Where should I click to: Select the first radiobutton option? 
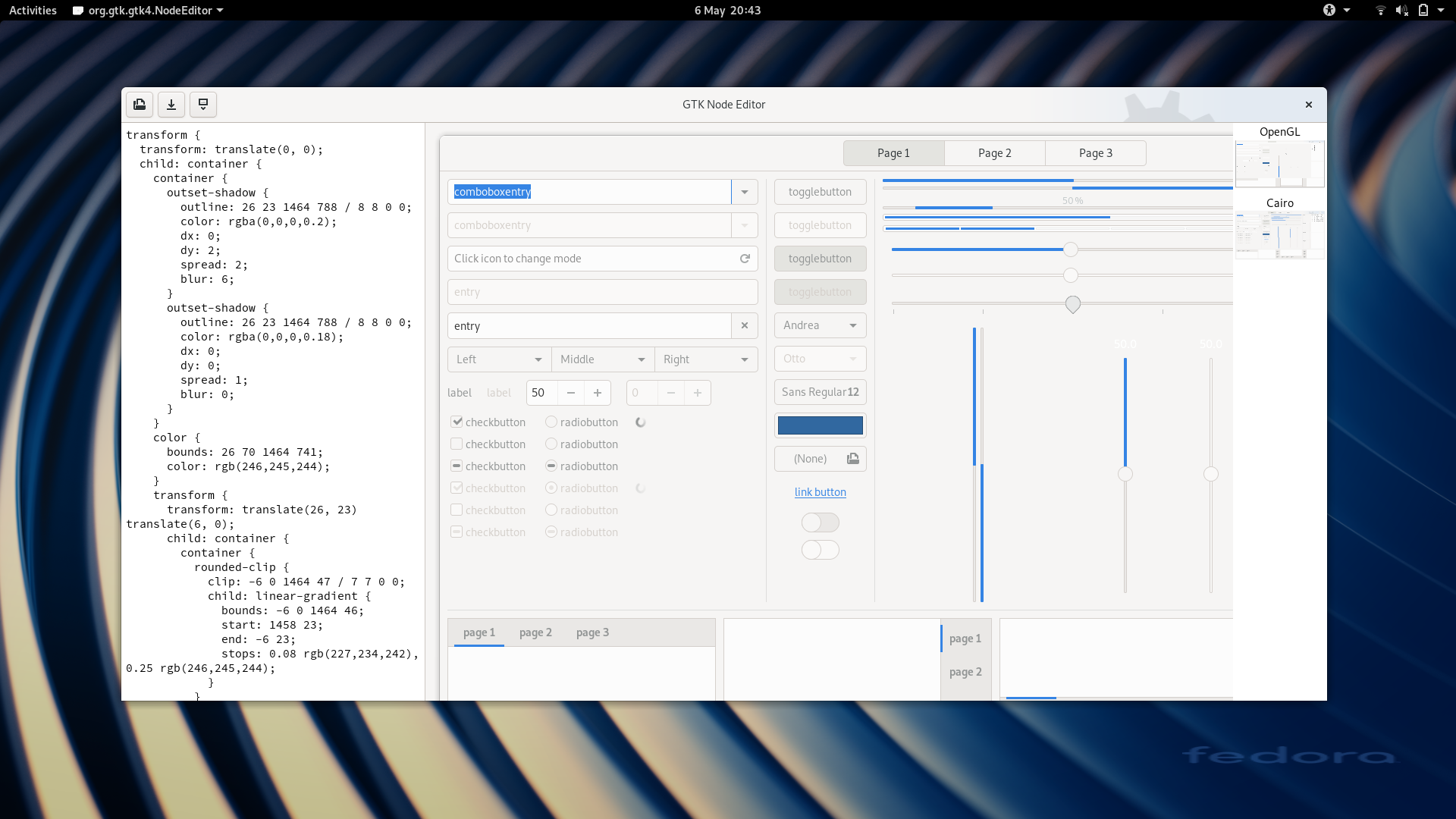(x=550, y=421)
